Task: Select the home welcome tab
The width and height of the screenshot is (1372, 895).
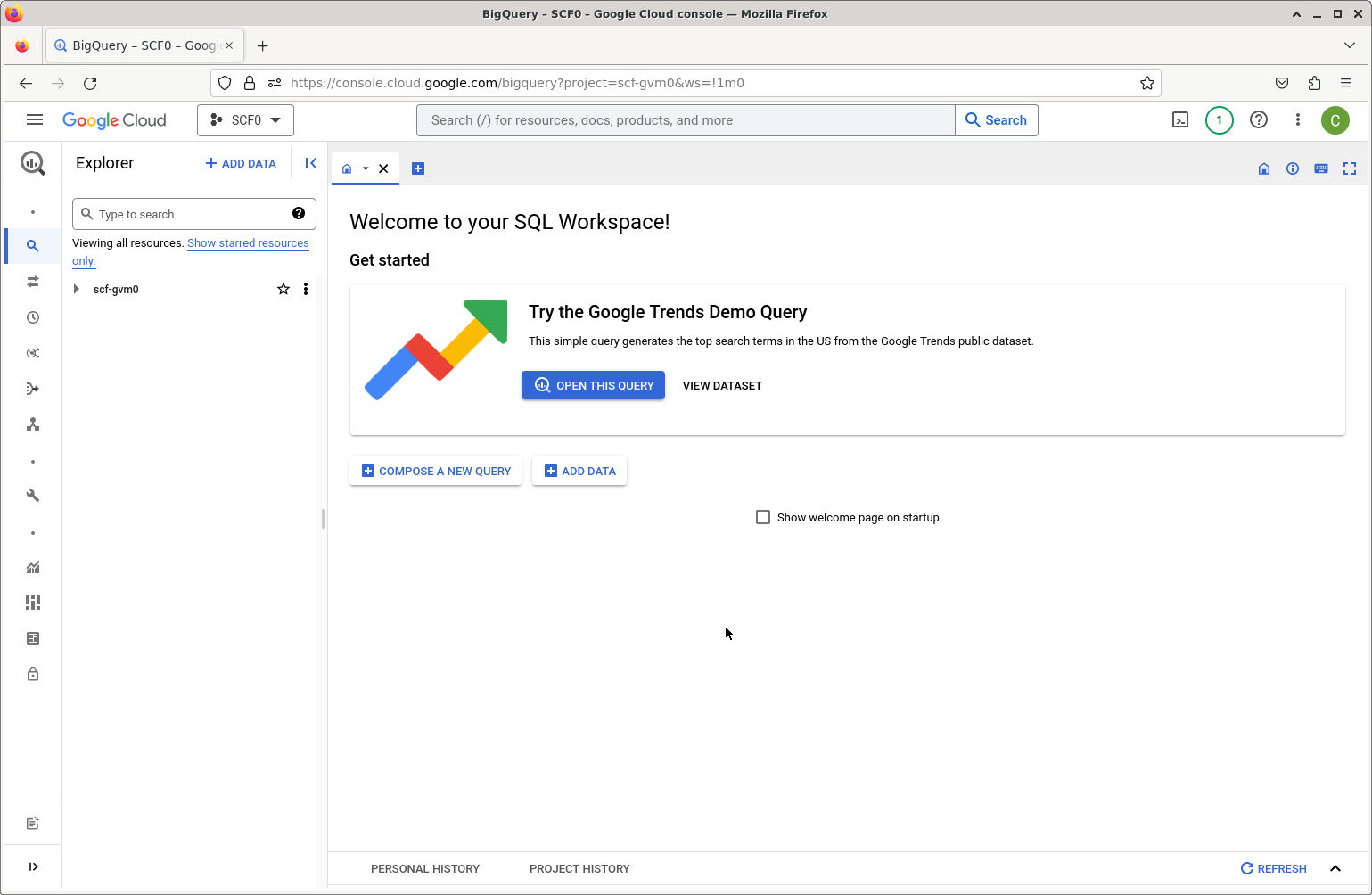Action: click(x=347, y=168)
